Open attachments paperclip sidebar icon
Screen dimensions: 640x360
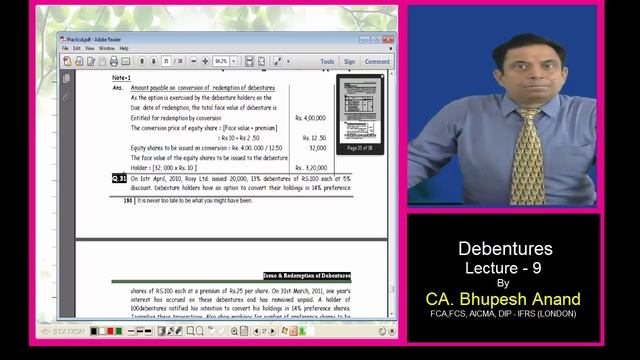point(67,97)
